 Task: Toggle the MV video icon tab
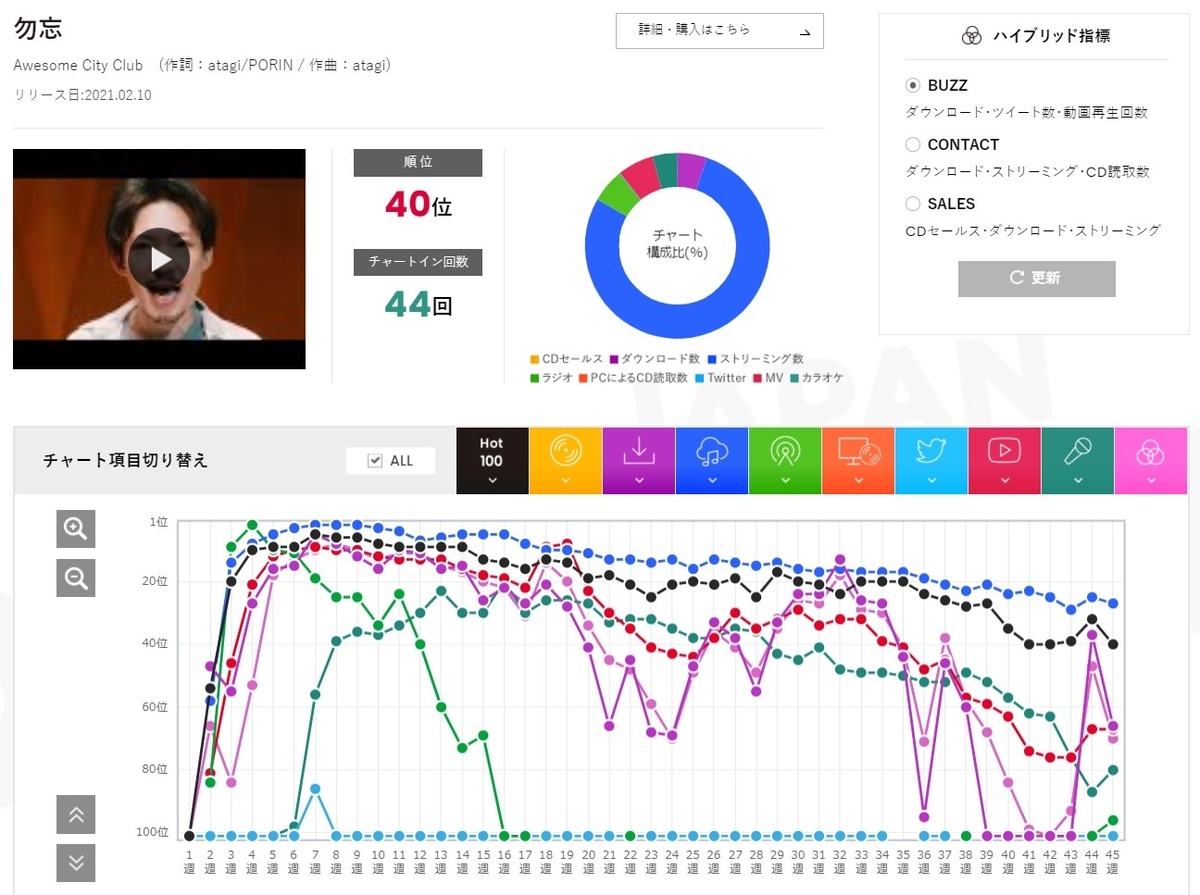[x=1004, y=461]
